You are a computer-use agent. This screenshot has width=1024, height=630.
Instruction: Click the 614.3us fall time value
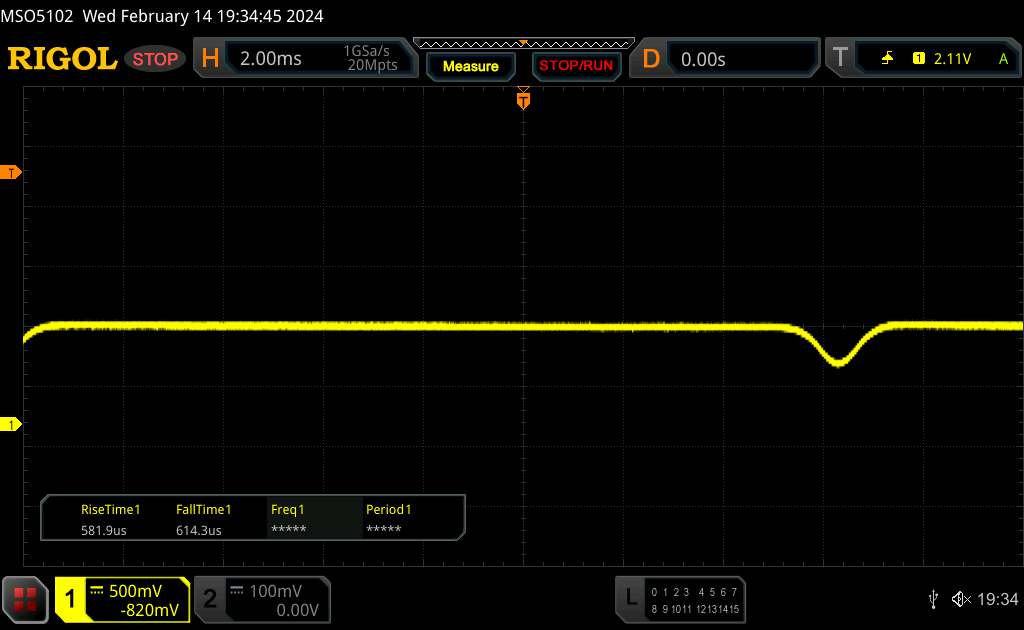(x=198, y=530)
